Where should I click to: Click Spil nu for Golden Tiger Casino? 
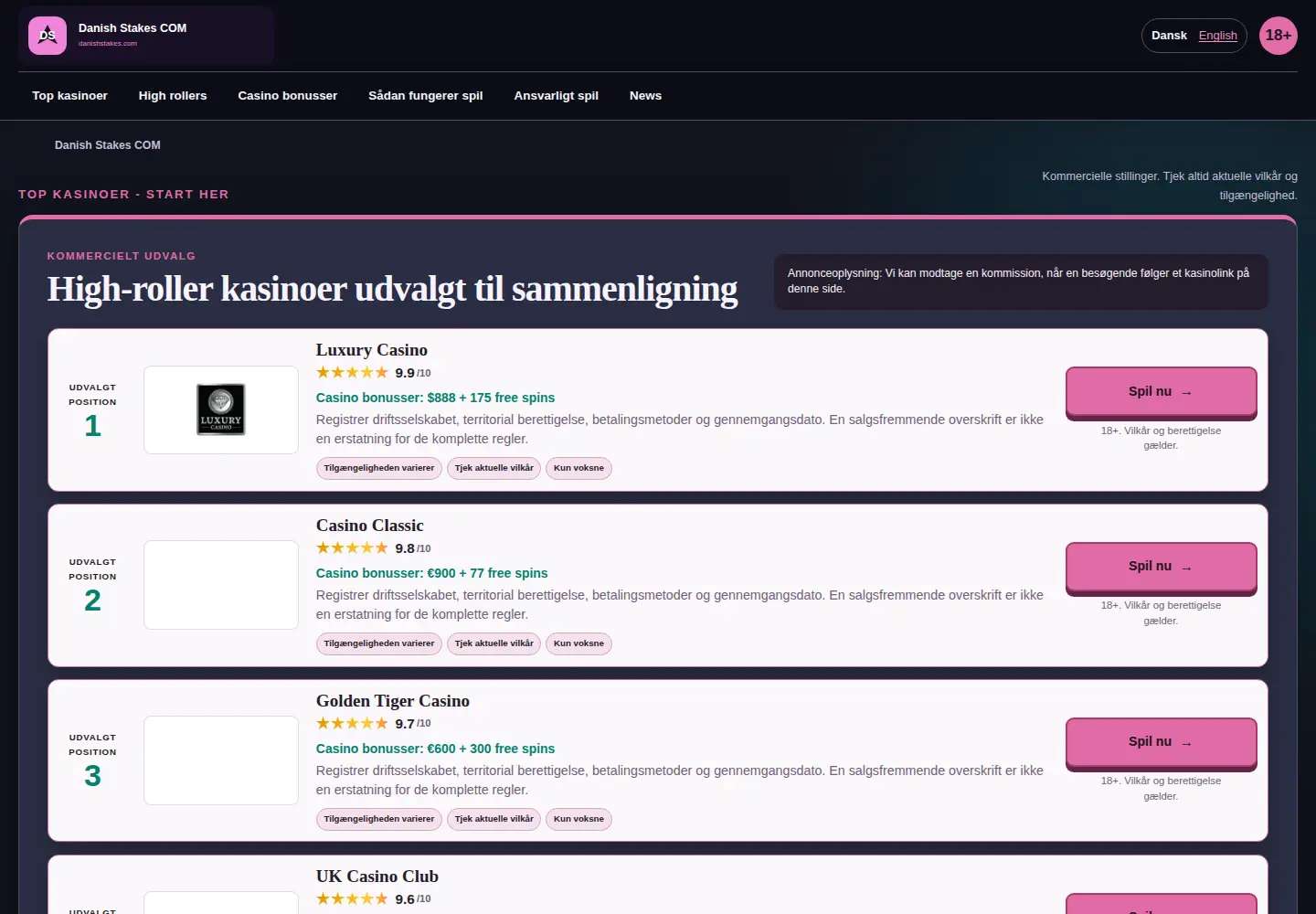point(1161,742)
